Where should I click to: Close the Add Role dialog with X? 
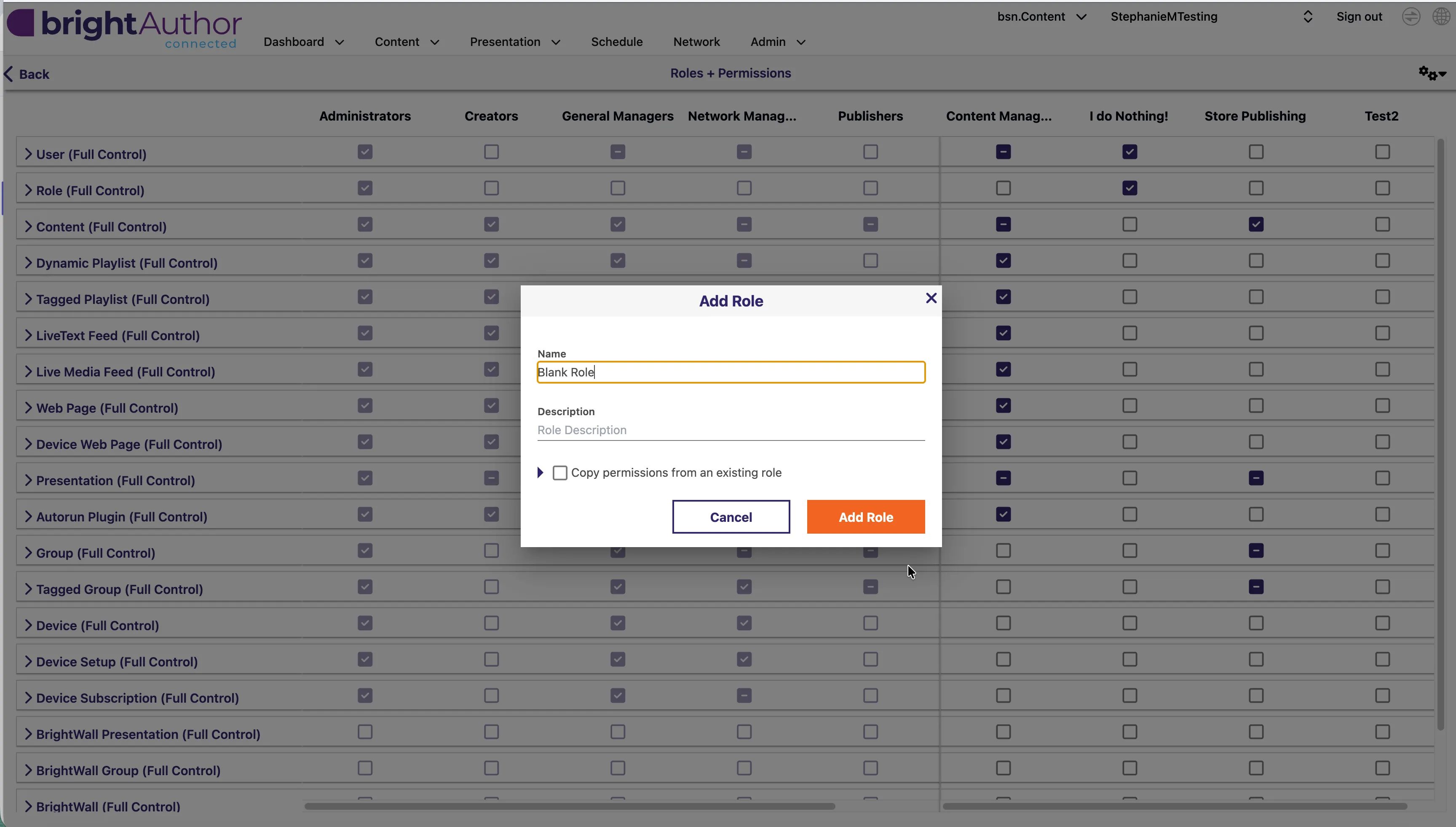pos(931,298)
